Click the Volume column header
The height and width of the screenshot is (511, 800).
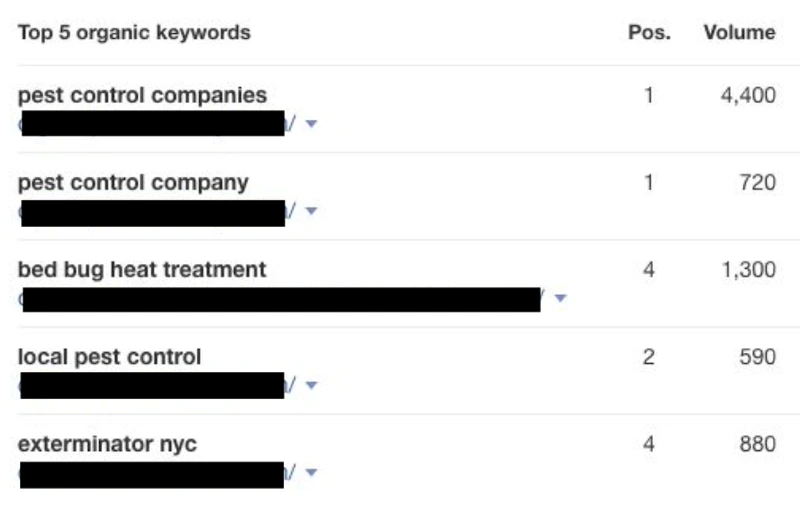[x=739, y=33]
